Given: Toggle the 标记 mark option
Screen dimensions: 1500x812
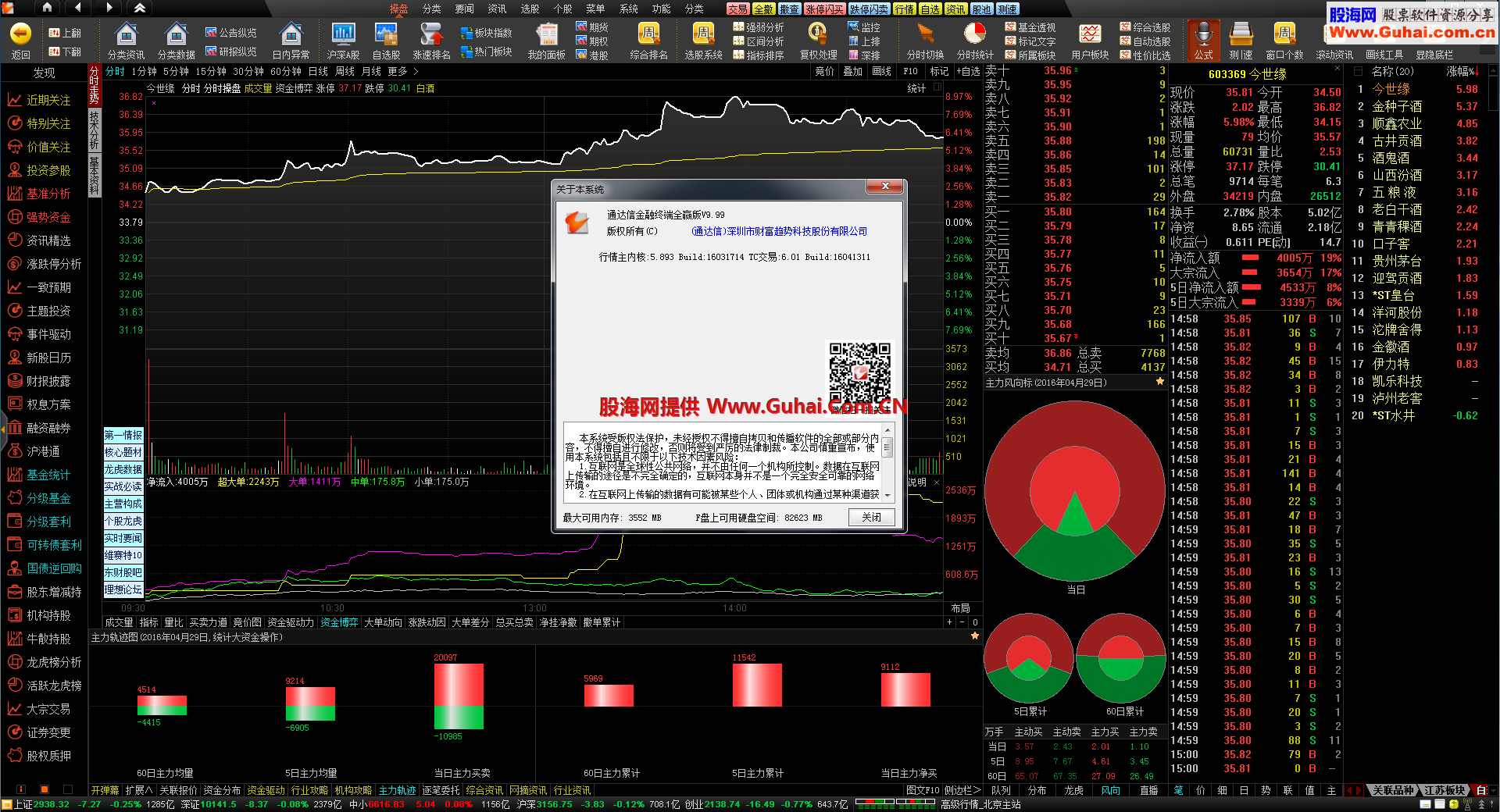Looking at the screenshot, I should click(939, 71).
